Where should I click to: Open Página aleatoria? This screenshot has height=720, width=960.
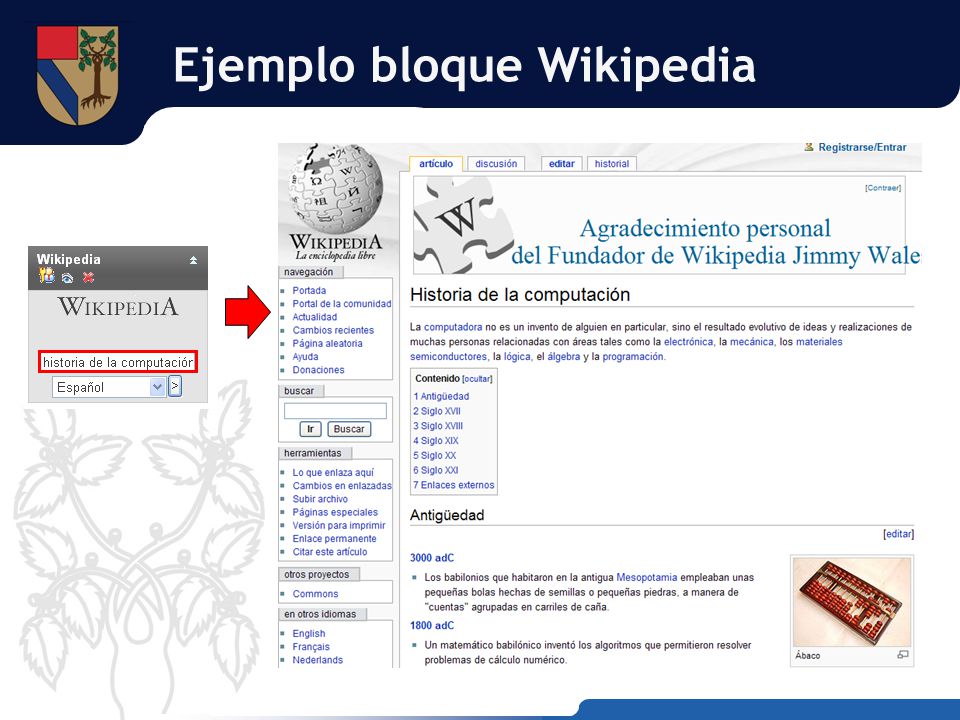(328, 343)
